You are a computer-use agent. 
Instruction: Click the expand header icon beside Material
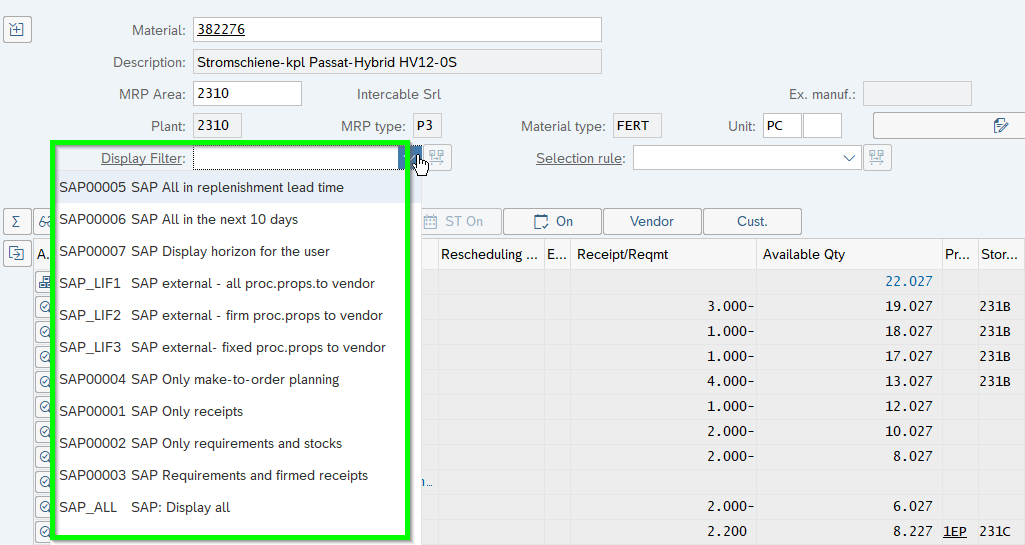pos(18,29)
